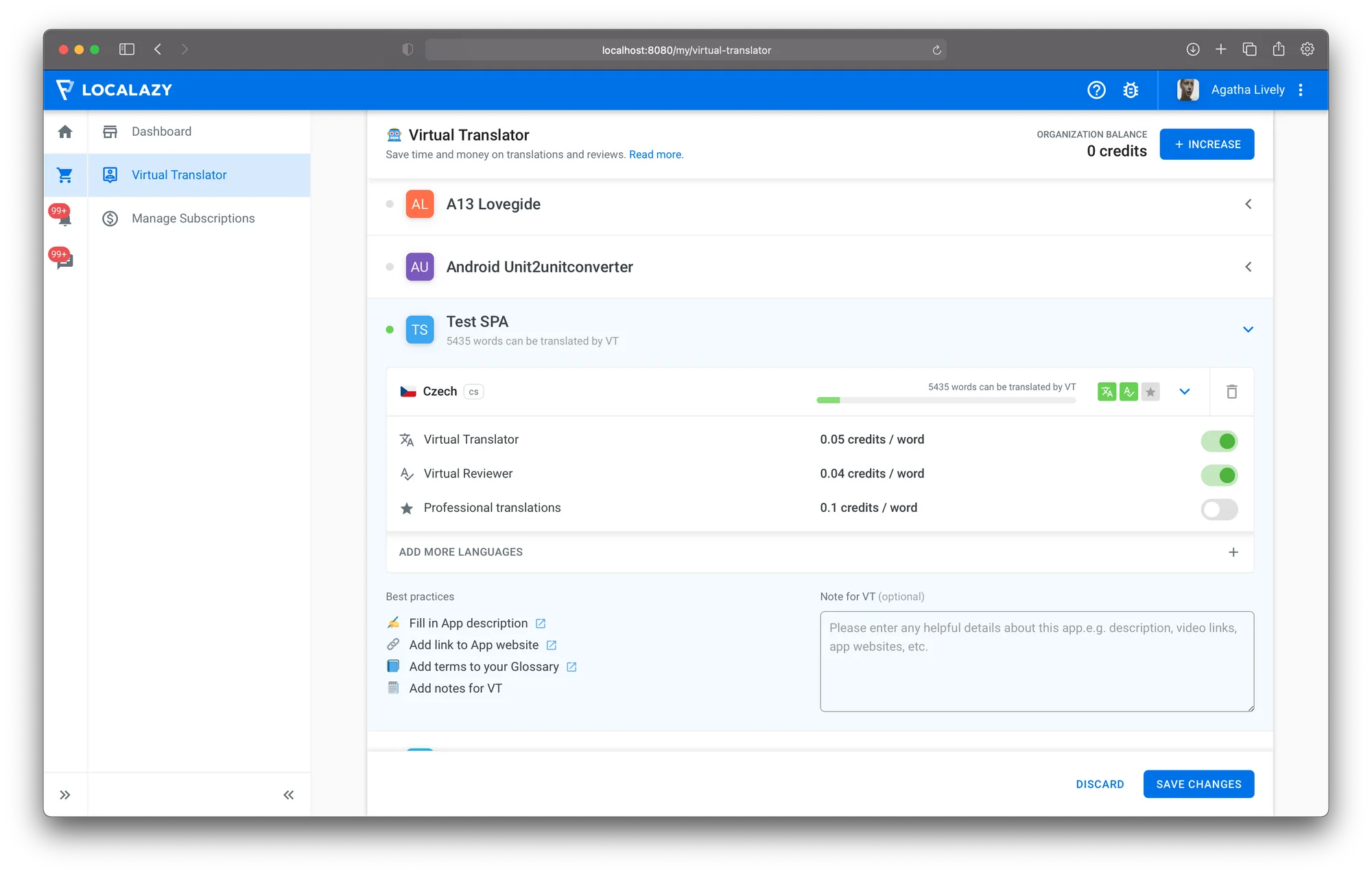Go to Manage Subscriptions menu item
Screen dimensions: 1372x874
193,219
